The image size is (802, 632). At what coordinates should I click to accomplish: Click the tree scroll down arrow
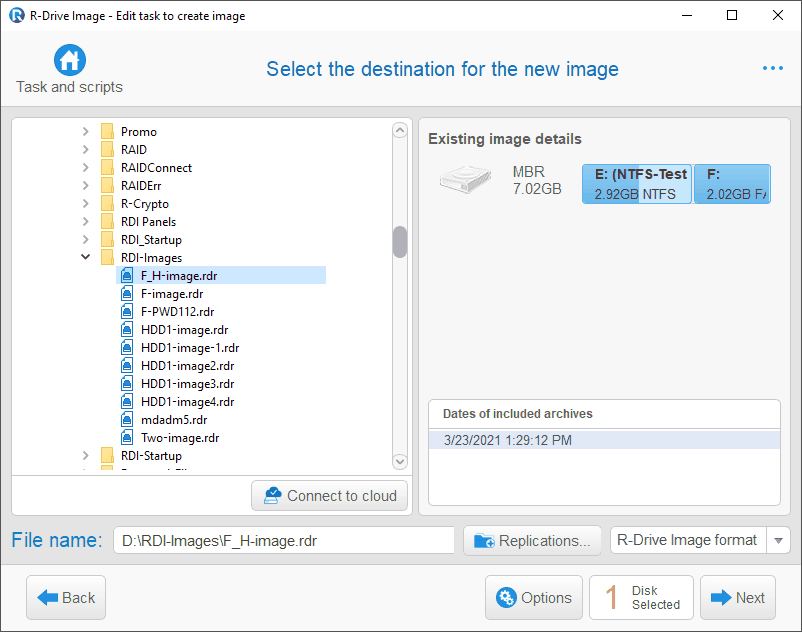400,461
